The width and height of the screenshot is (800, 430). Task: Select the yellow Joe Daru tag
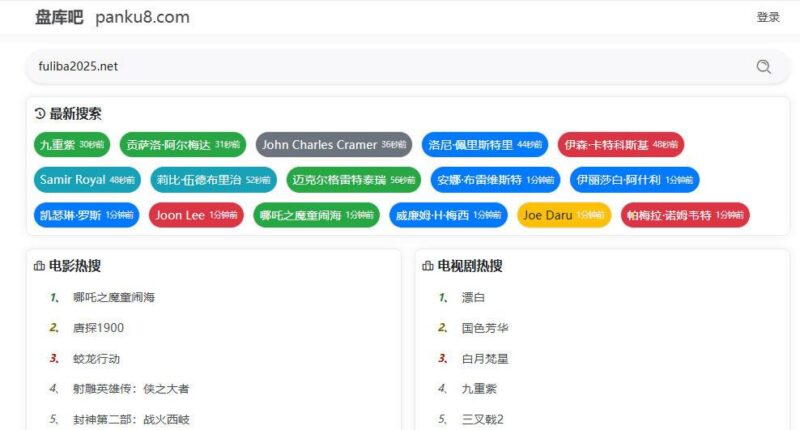[x=564, y=215]
